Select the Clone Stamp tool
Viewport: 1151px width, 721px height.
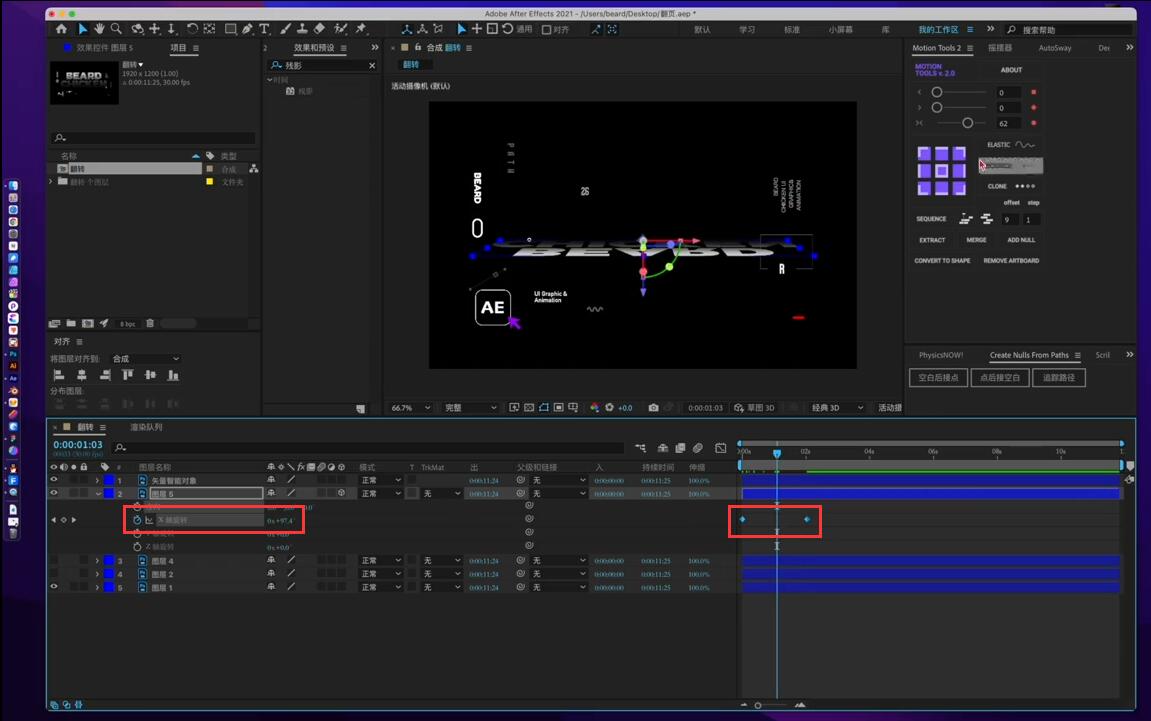tap(302, 29)
